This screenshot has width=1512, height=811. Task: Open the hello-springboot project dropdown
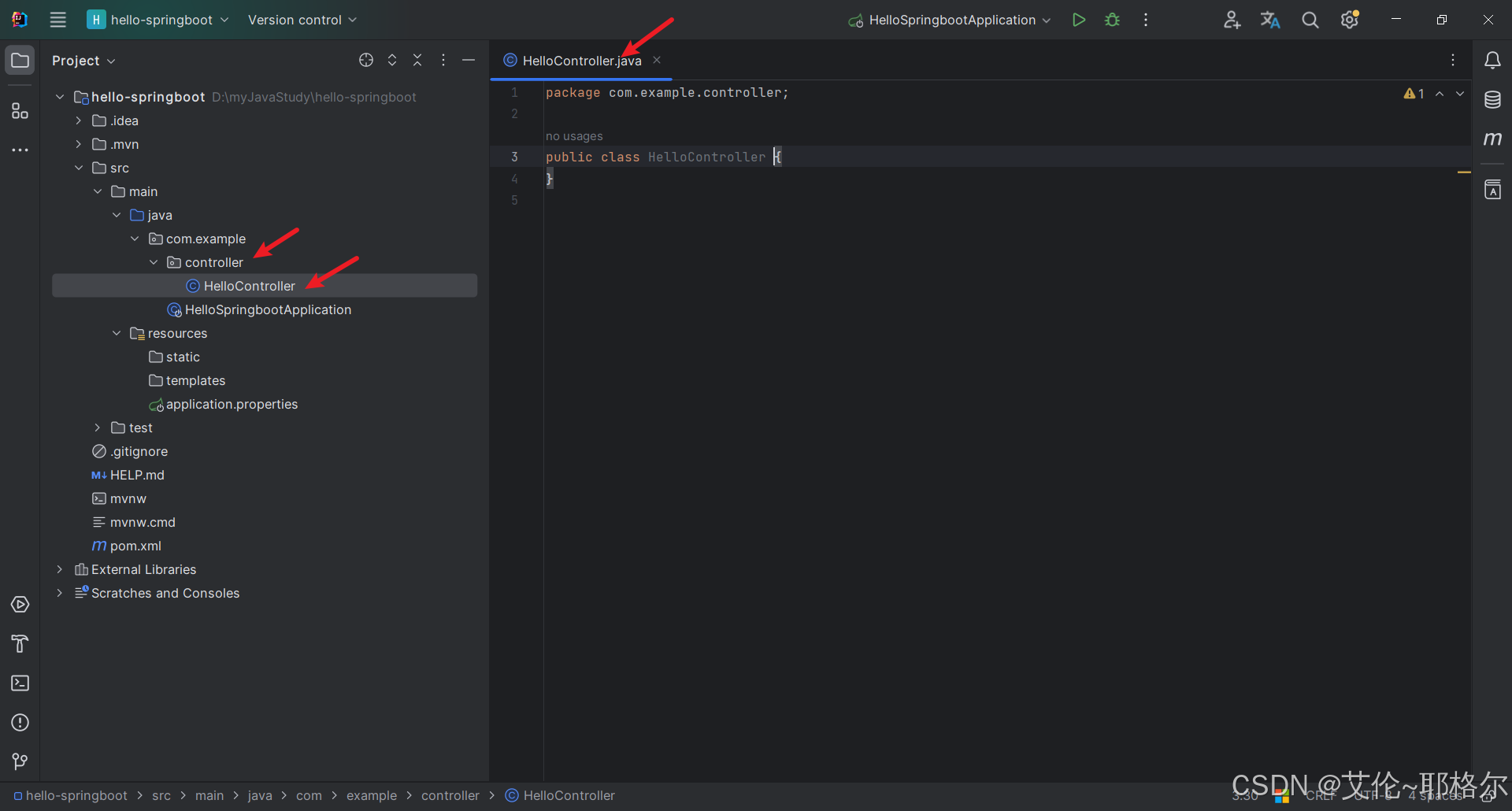tap(157, 20)
